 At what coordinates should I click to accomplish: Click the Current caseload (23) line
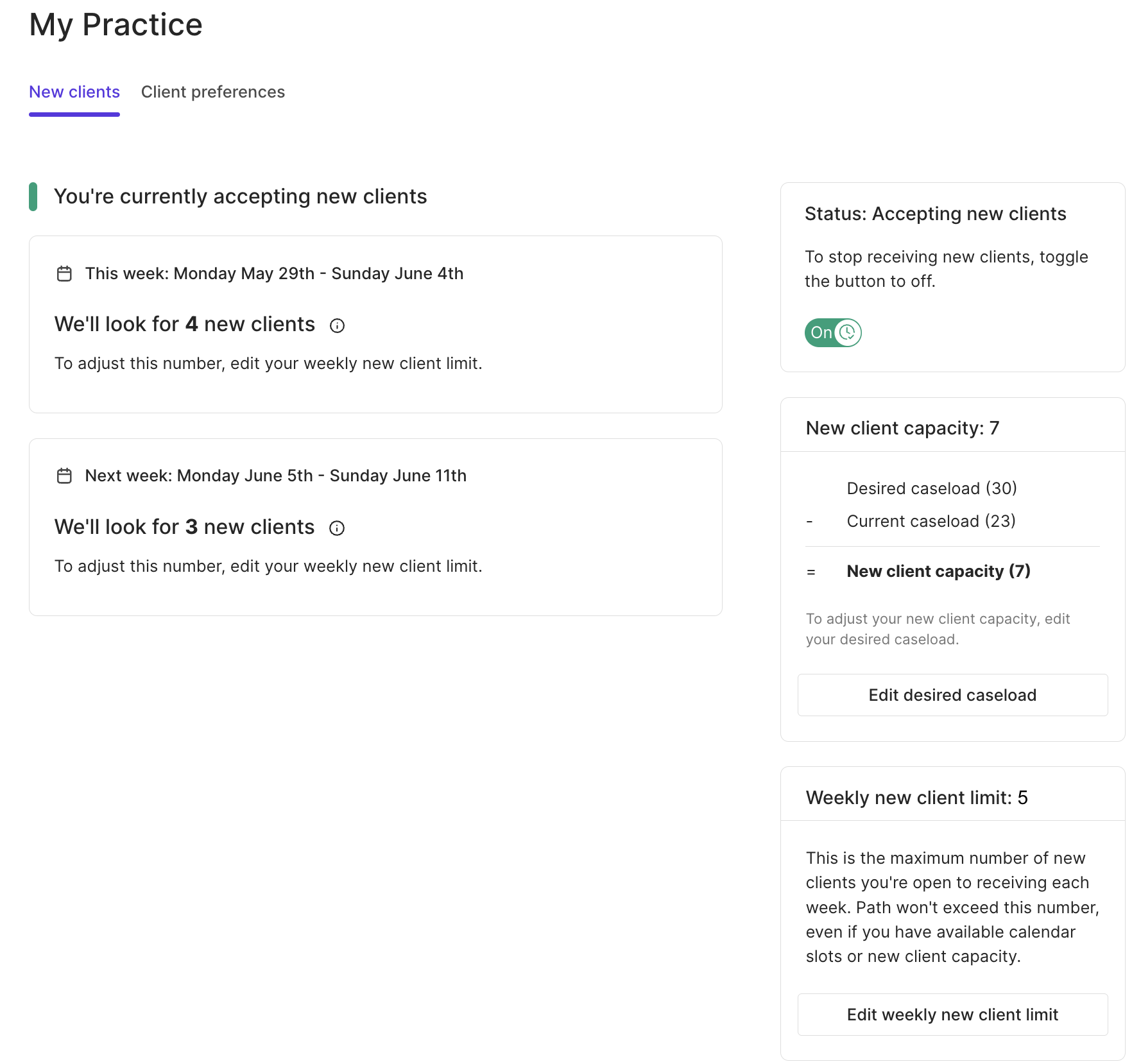click(x=931, y=521)
